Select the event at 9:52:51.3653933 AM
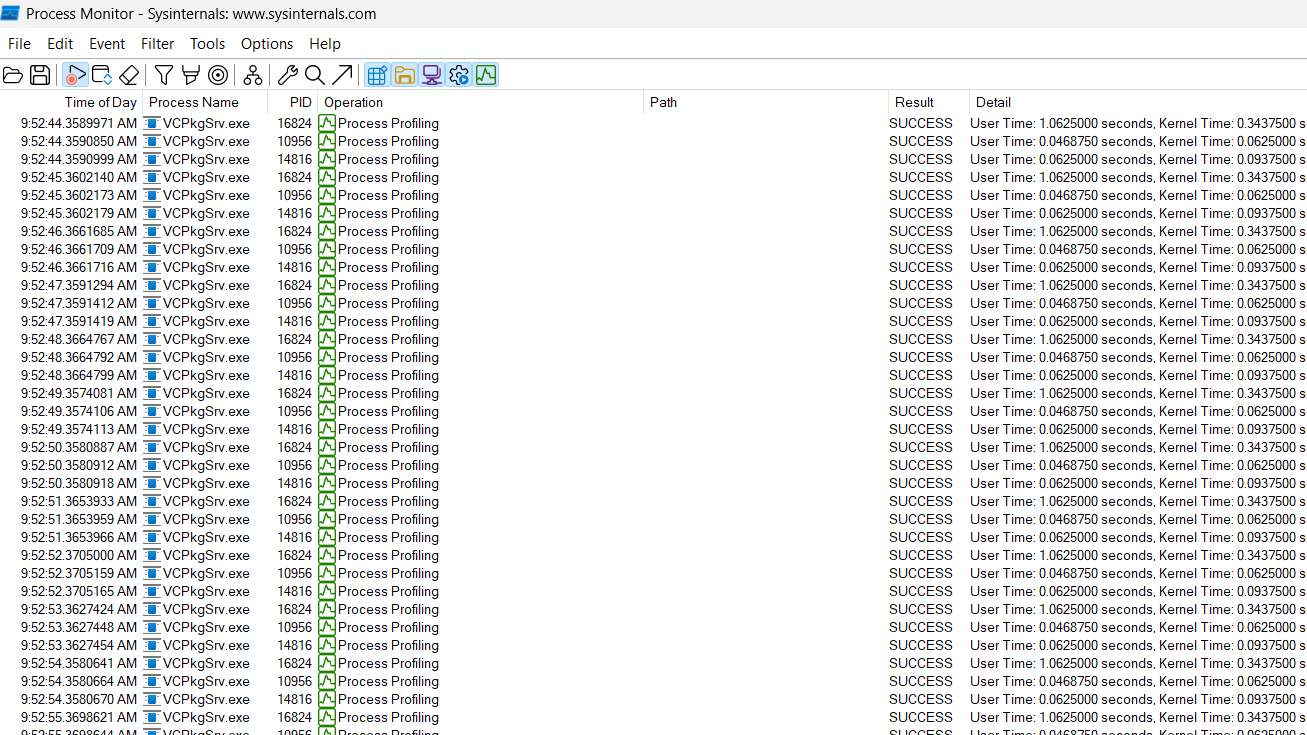Screen dimensions: 1307x735 pos(653,501)
